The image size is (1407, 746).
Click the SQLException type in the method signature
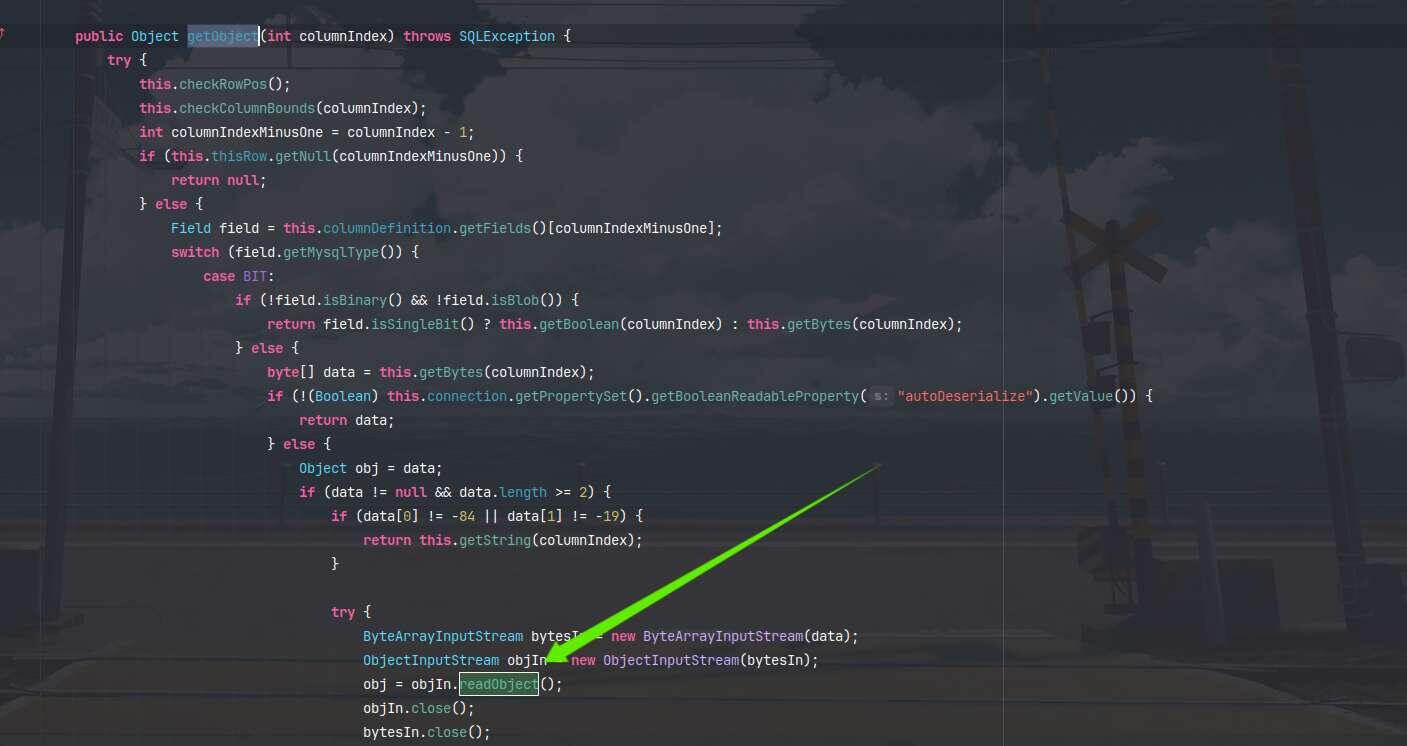[506, 36]
